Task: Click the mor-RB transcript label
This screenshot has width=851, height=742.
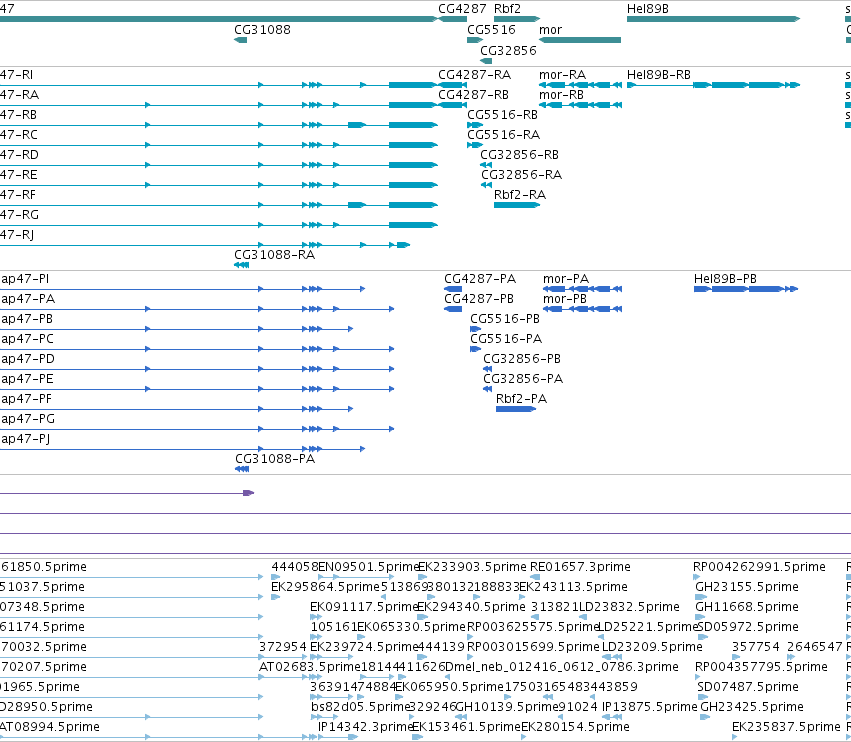Action: tap(561, 95)
